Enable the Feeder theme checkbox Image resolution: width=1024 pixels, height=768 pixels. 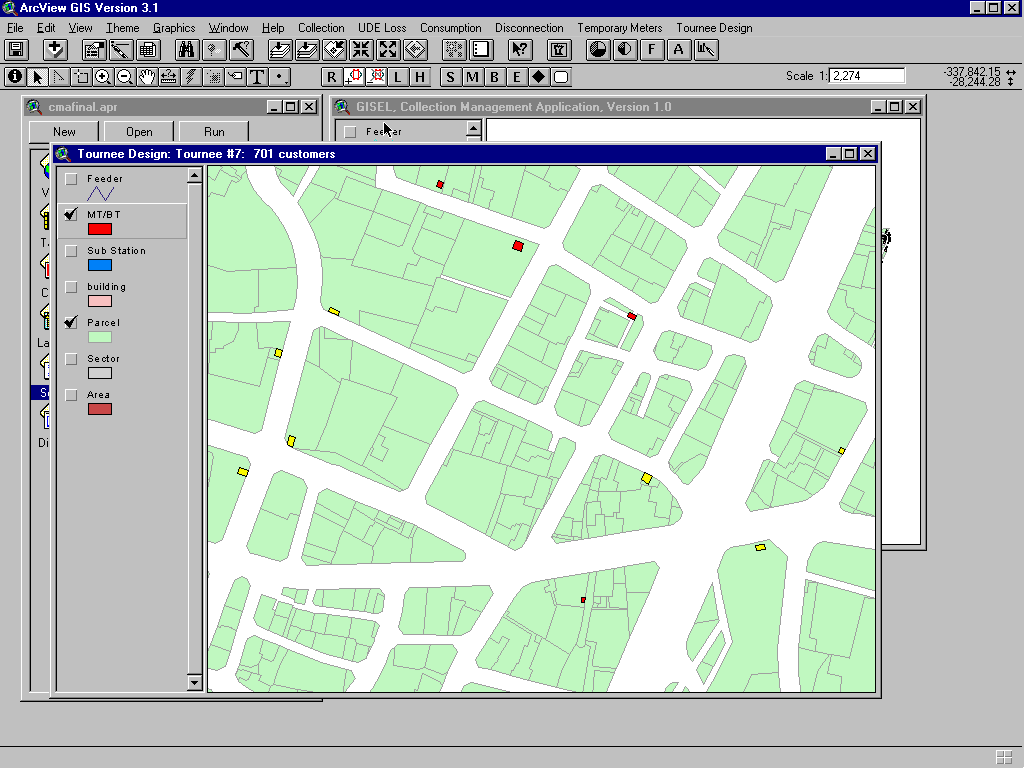tap(71, 179)
